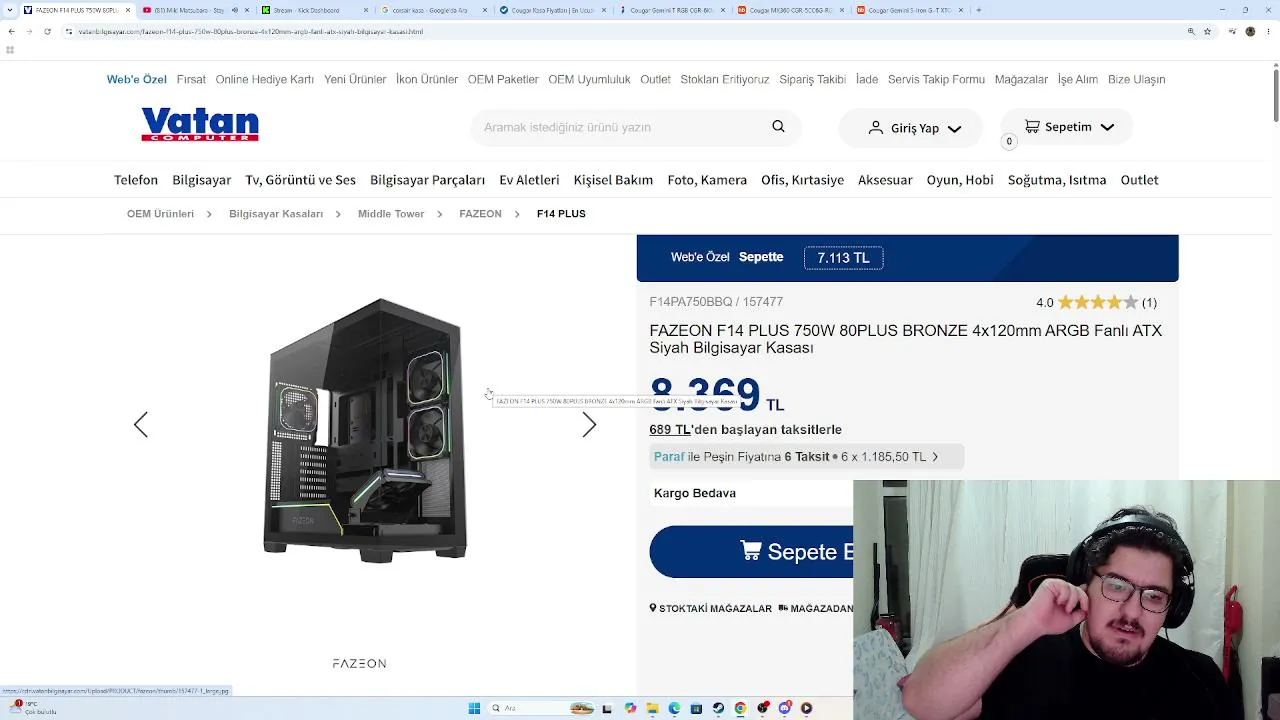Click the shopping cart icon beside Sepetim

tap(1032, 127)
